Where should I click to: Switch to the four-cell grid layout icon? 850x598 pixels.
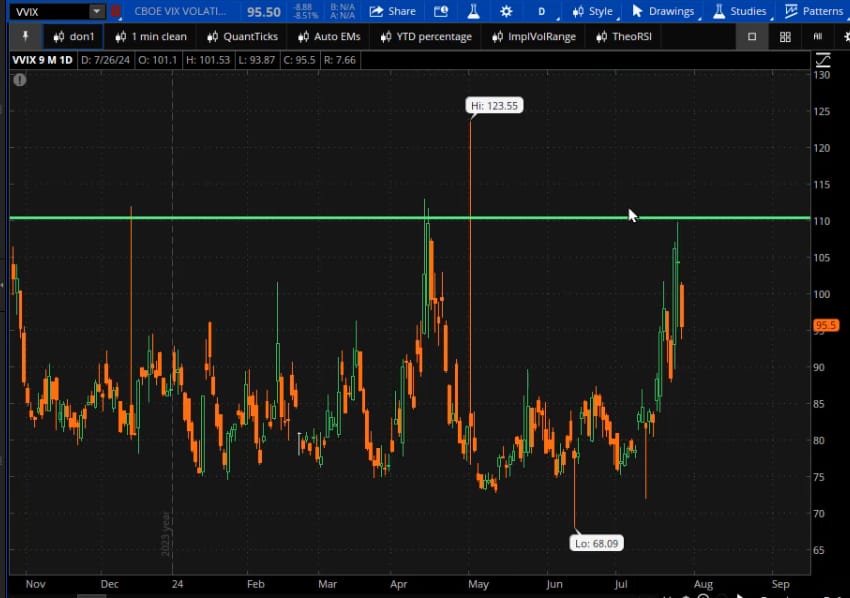[785, 36]
